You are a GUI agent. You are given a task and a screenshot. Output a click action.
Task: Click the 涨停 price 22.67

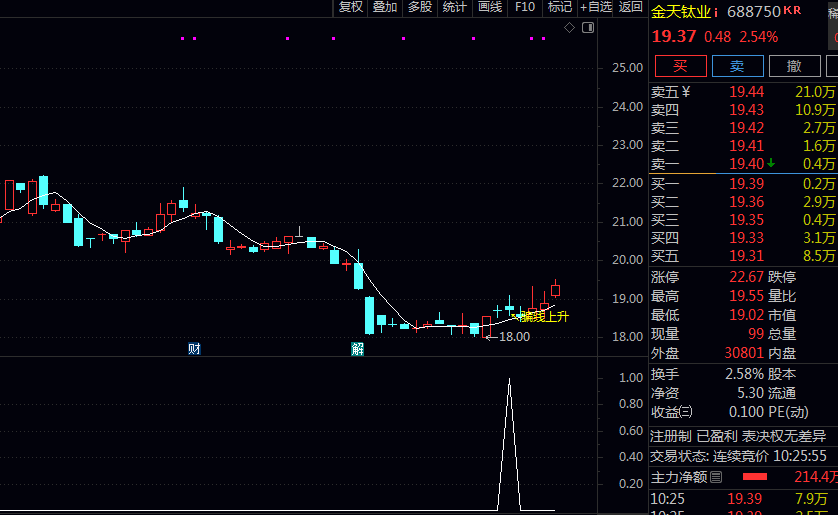point(747,277)
